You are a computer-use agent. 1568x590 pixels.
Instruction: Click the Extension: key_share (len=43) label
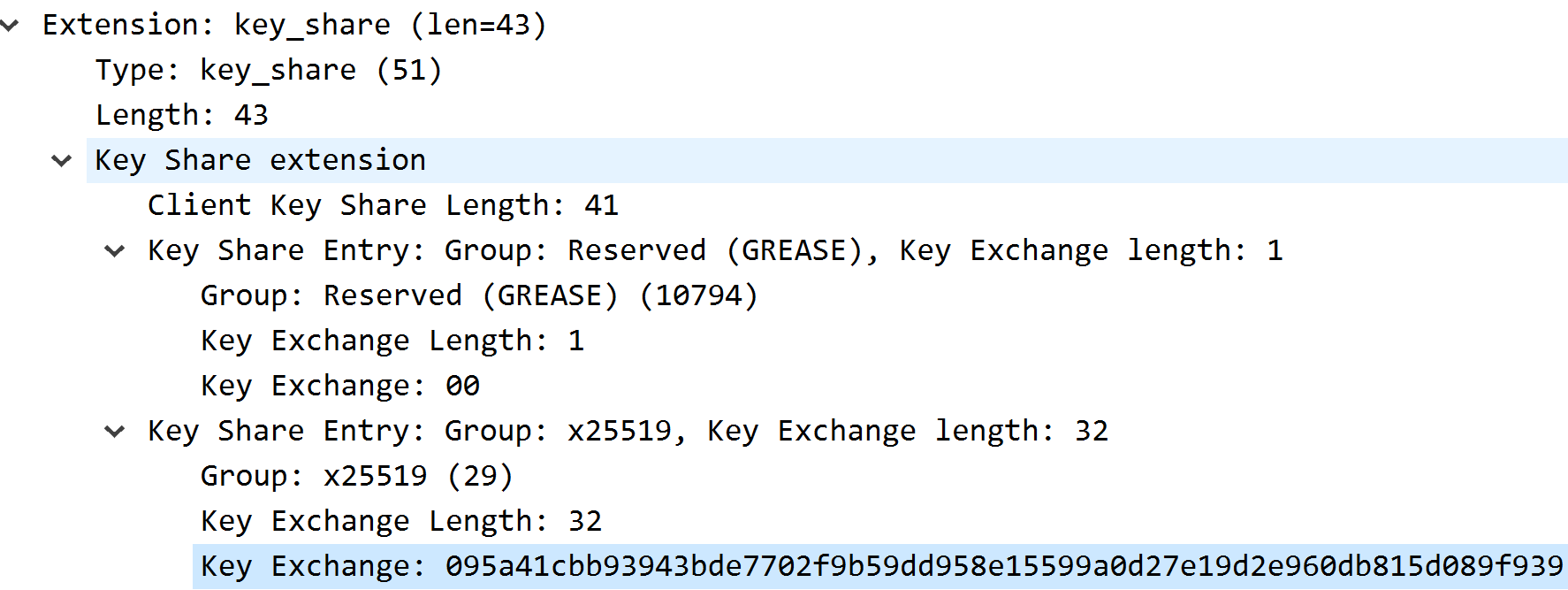[x=294, y=25]
